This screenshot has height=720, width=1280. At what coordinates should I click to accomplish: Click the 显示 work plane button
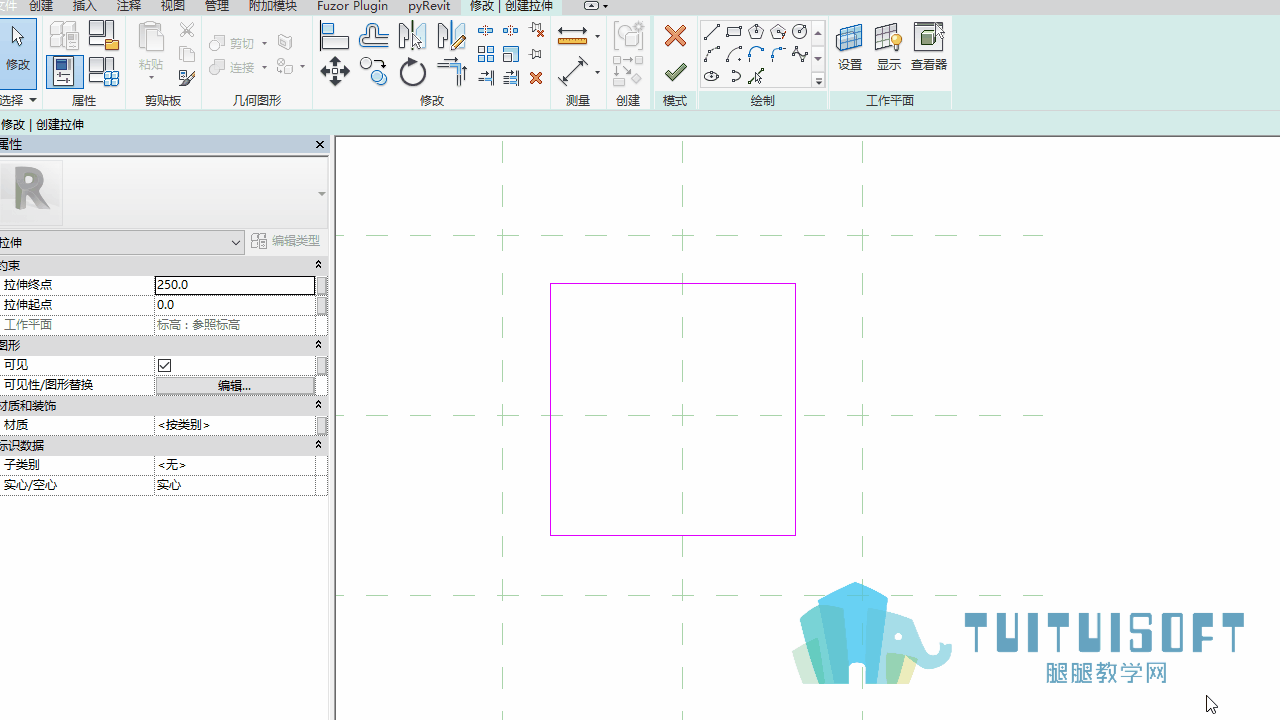pos(889,48)
